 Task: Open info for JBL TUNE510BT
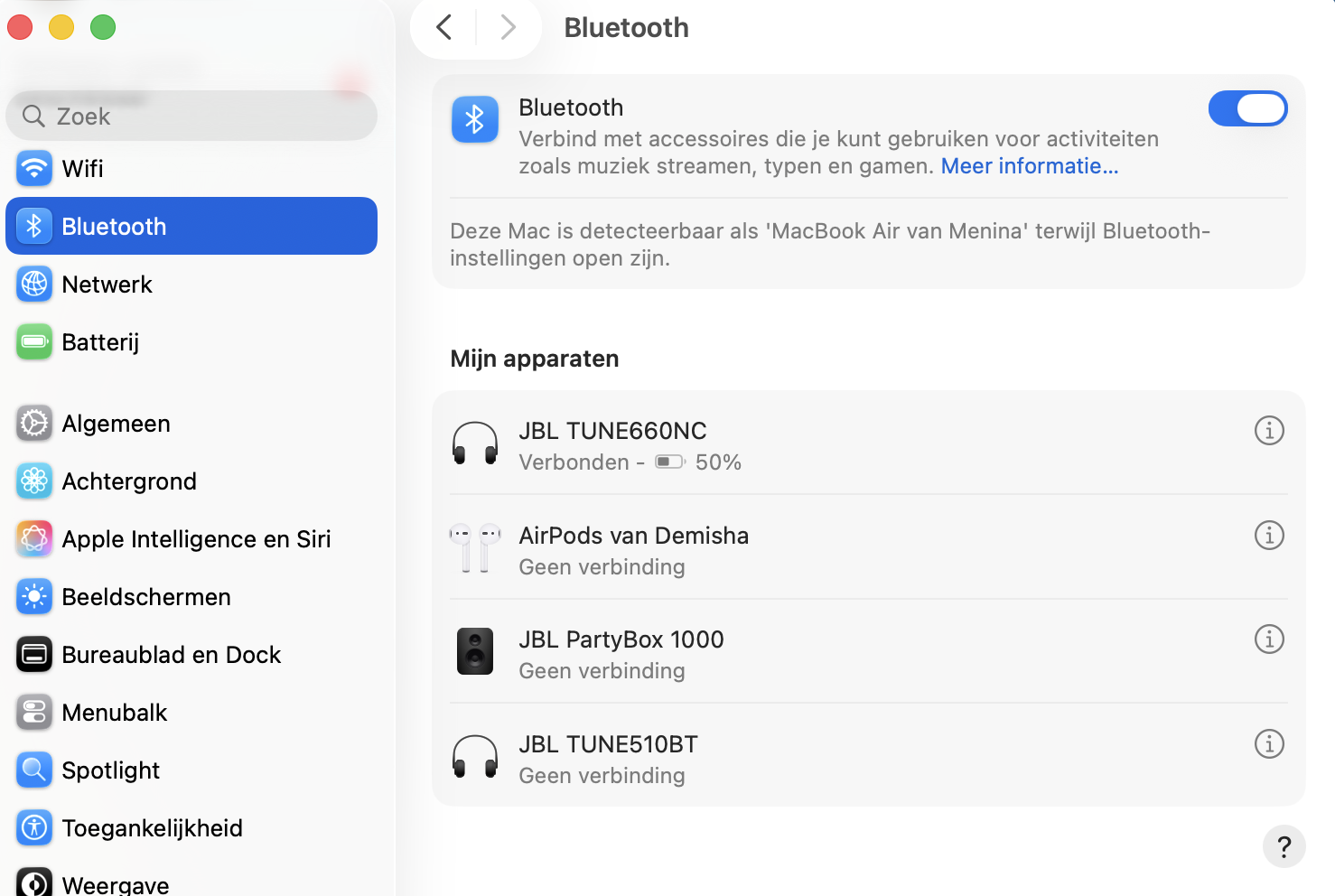pyautogui.click(x=1269, y=743)
